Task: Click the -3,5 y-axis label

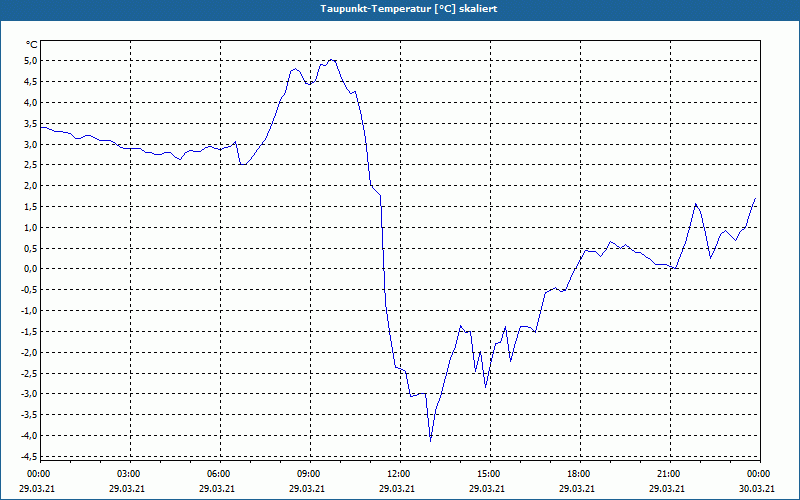Action: 29,415
